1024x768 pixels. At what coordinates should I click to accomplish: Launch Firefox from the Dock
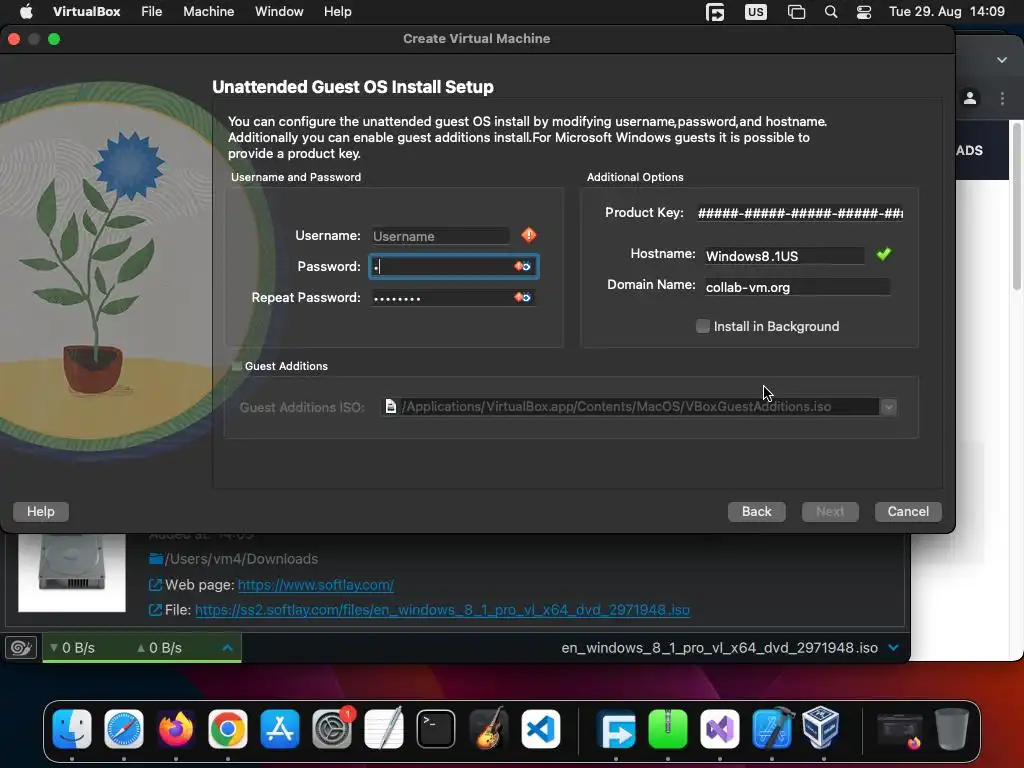tap(176, 728)
